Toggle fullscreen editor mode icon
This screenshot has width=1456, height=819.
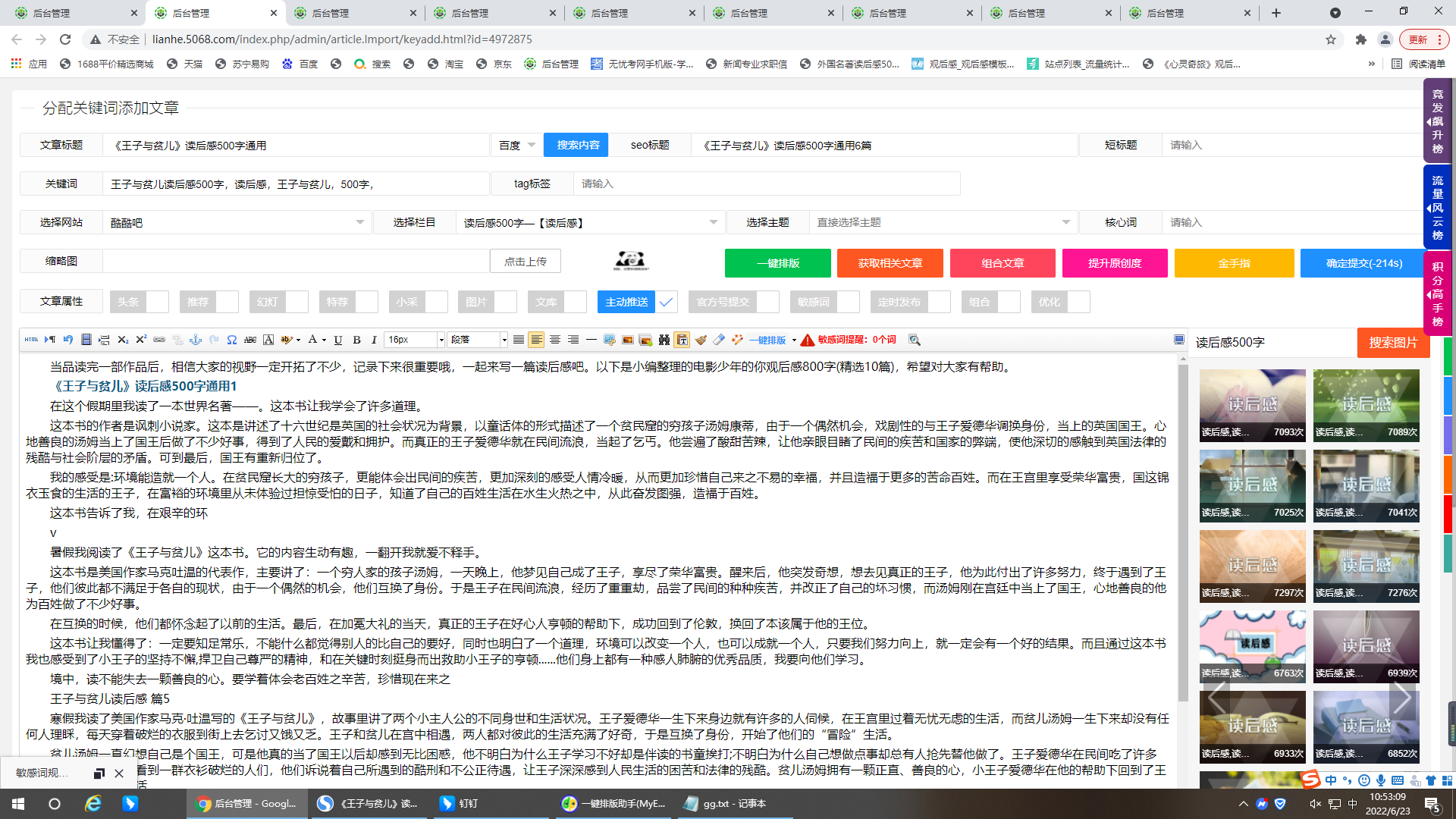pyautogui.click(x=1179, y=340)
